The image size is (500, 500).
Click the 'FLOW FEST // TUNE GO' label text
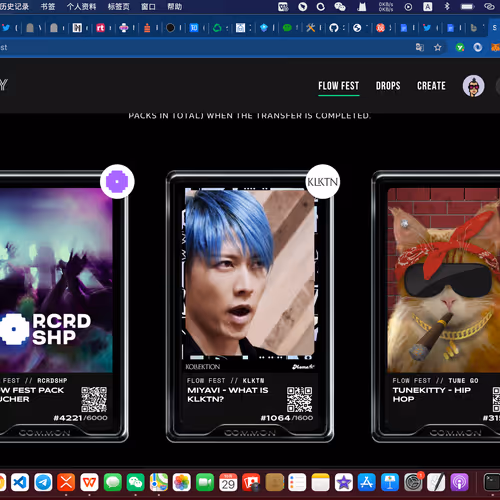pos(435,381)
